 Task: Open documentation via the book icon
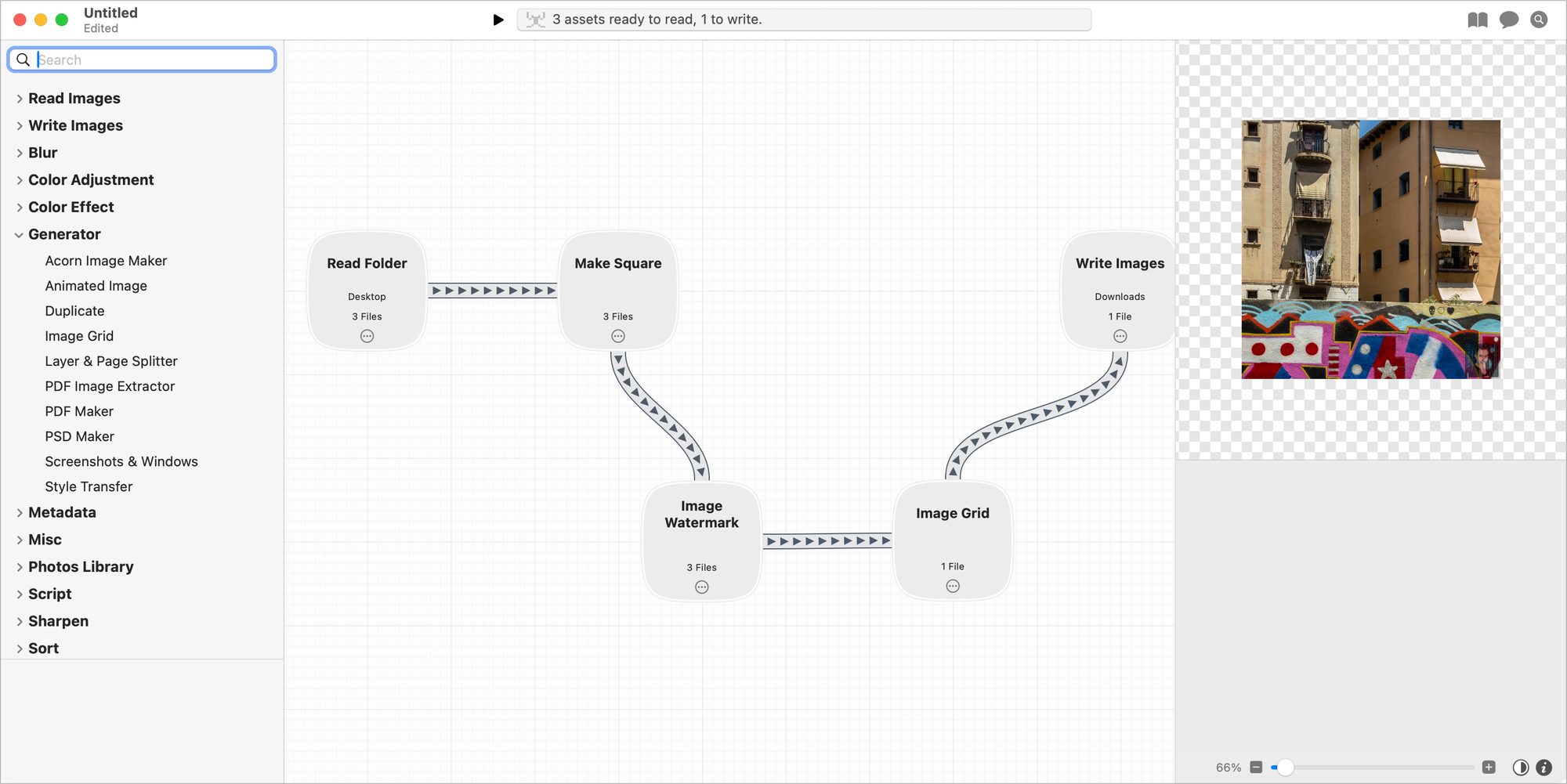coord(1478,19)
